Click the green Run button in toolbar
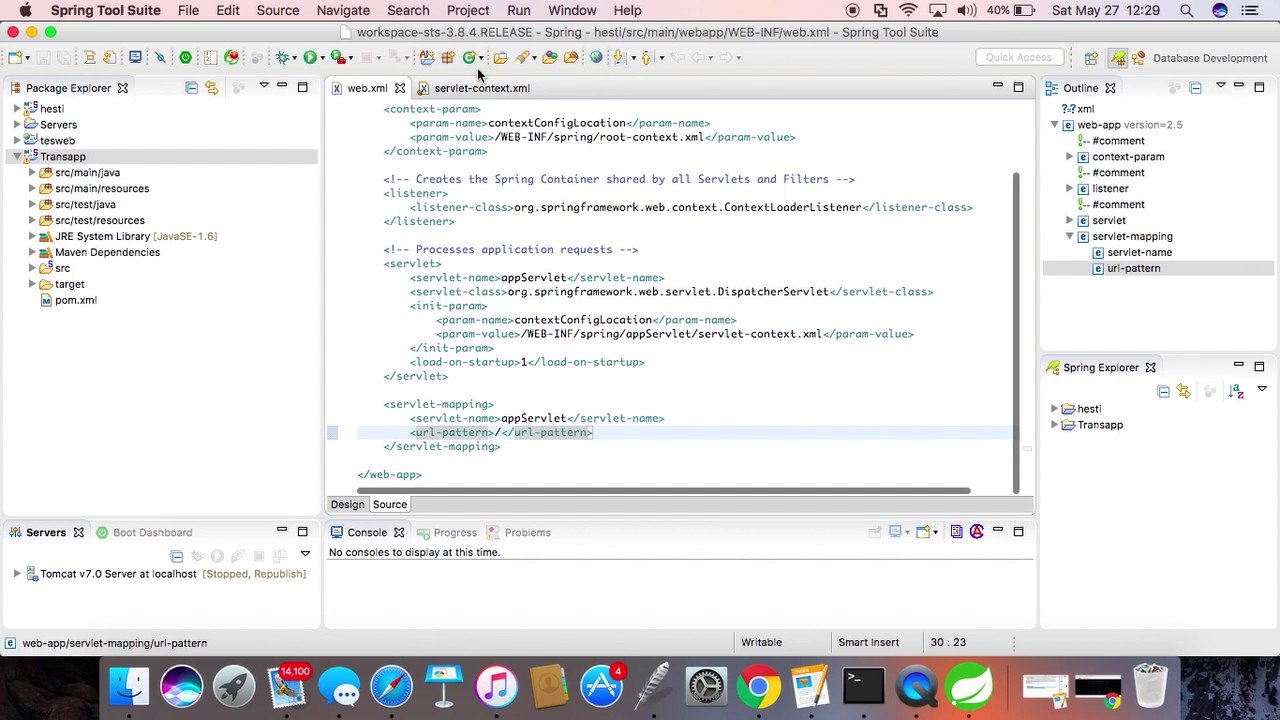Viewport: 1280px width, 720px height. tap(310, 57)
